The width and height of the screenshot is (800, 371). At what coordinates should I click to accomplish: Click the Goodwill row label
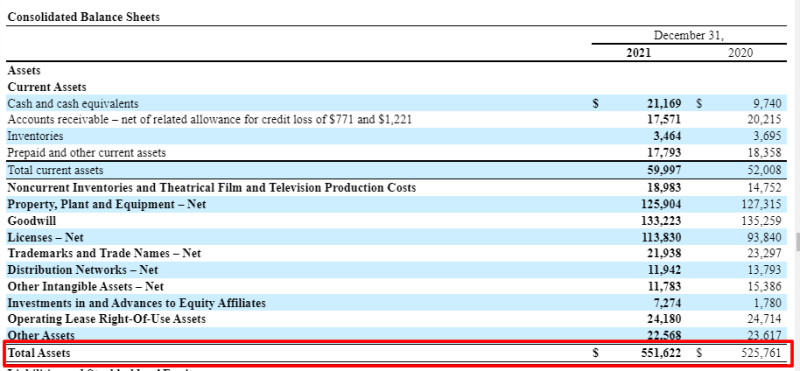click(32, 221)
